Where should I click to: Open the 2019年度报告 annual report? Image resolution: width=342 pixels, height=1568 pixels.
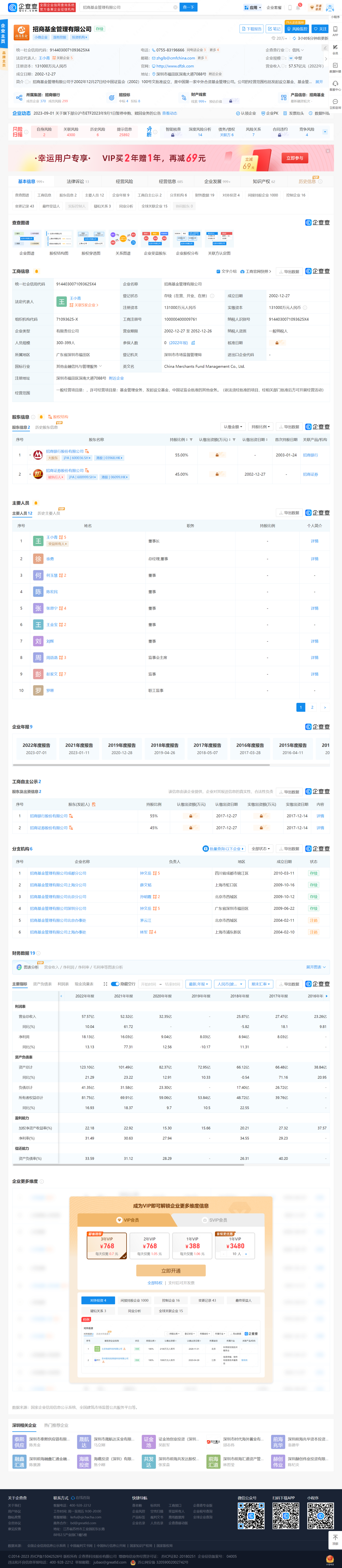(122, 749)
